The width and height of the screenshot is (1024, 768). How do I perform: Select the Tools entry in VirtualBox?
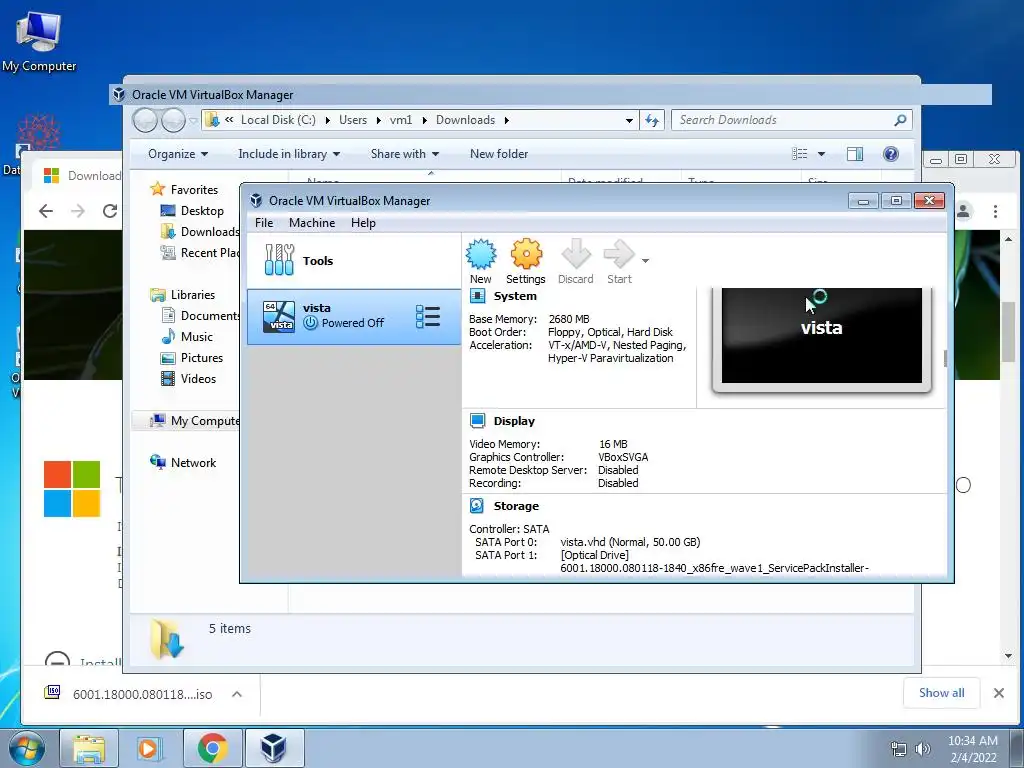click(x=353, y=261)
